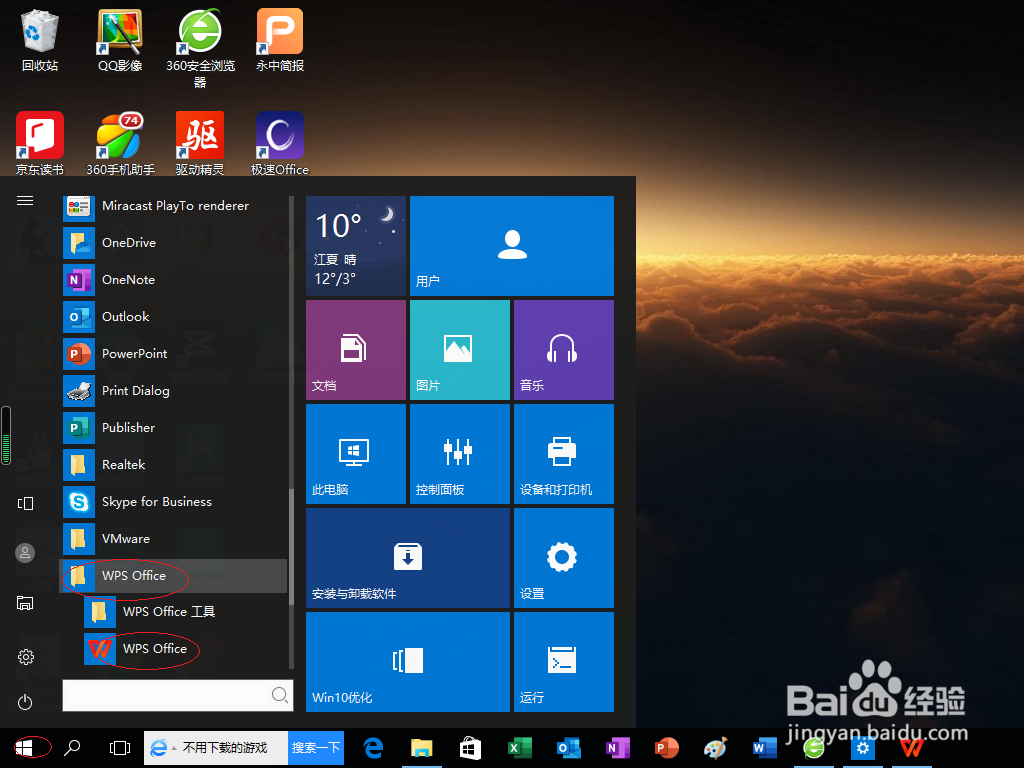Launch Word from the taskbar

pos(764,747)
